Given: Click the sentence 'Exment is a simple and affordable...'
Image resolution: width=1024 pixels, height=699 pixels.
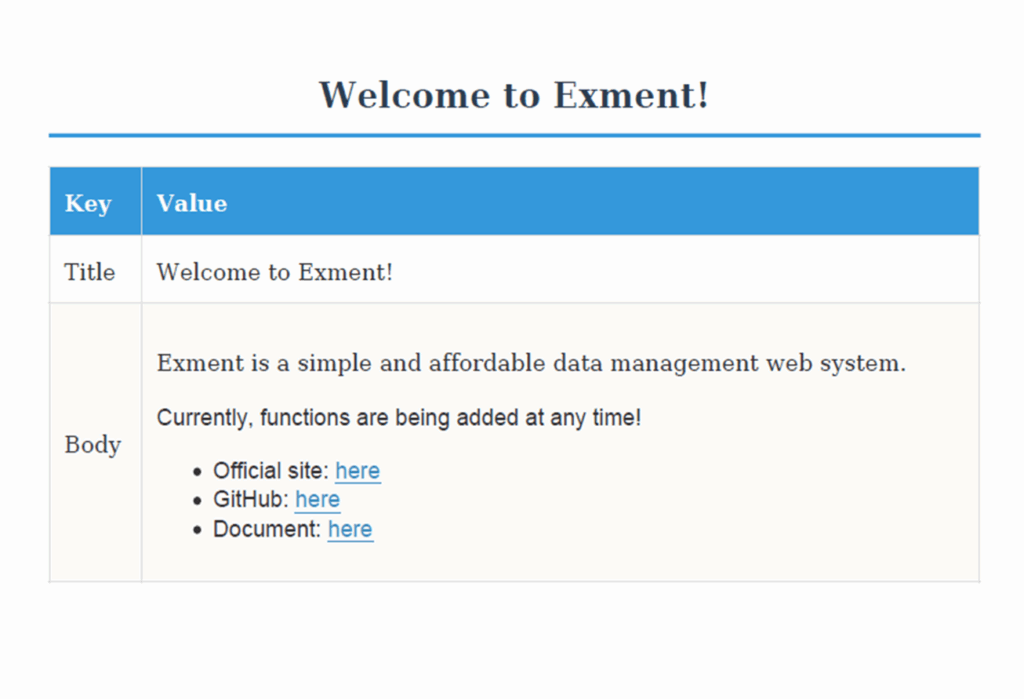Looking at the screenshot, I should (x=531, y=363).
